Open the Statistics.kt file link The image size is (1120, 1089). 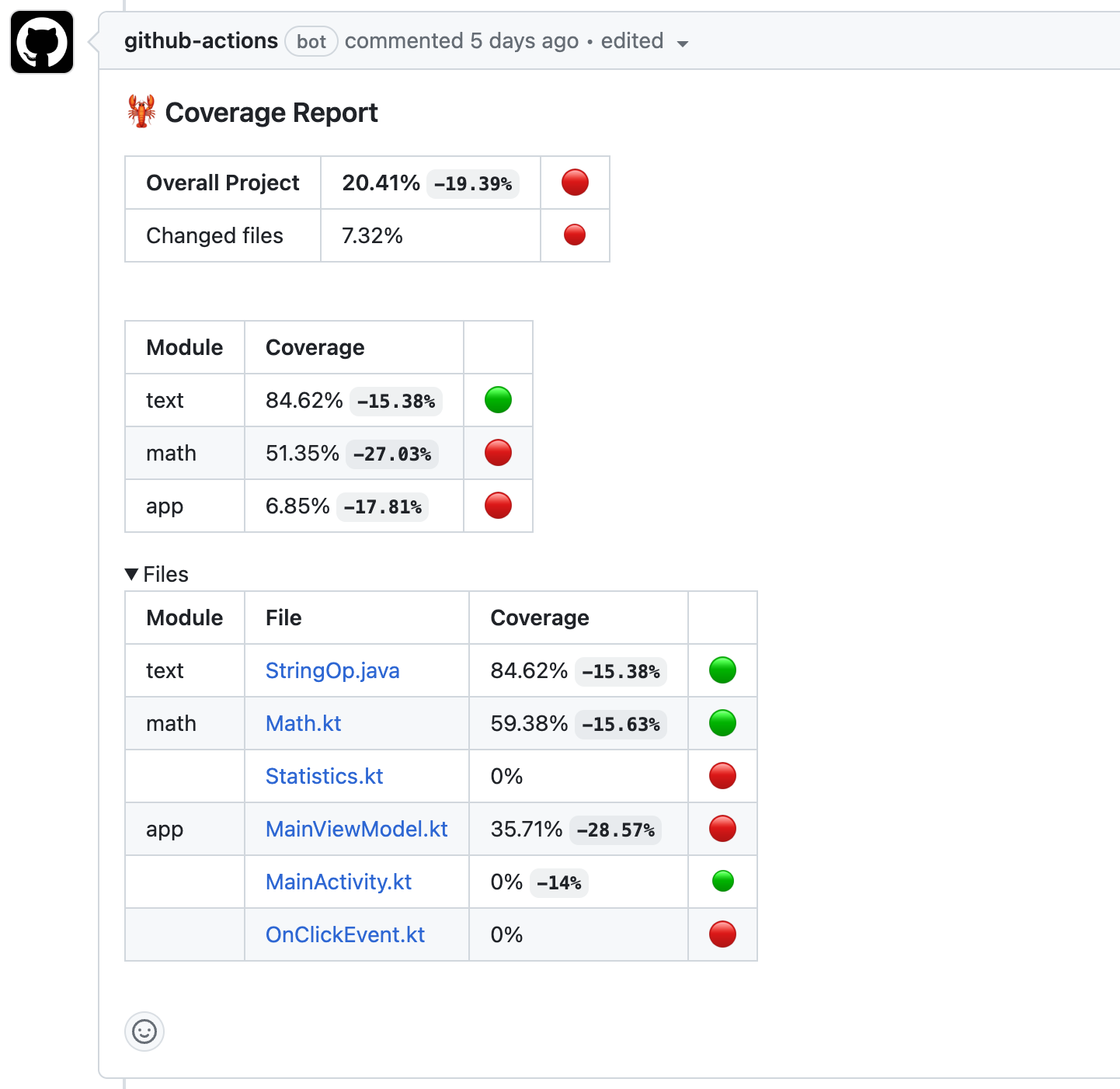click(324, 776)
